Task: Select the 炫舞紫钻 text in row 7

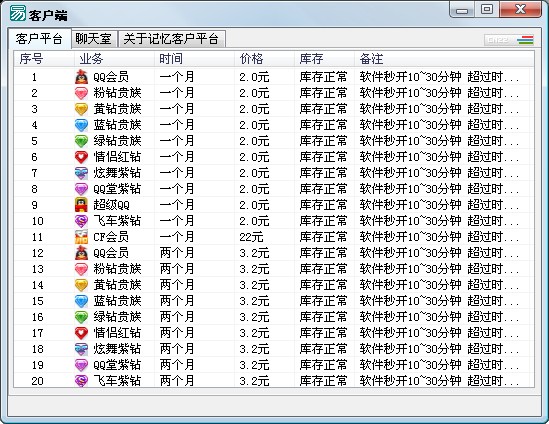Action: [117, 173]
